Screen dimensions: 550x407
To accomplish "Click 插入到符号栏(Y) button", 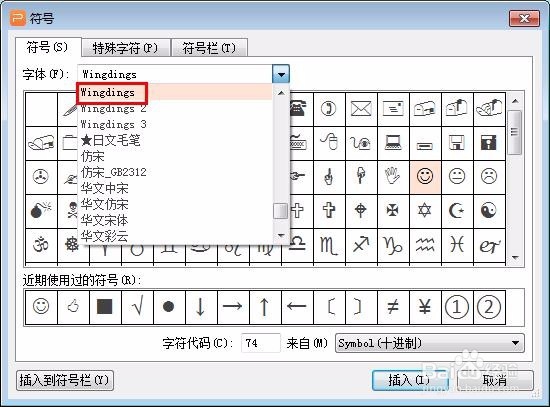I will (x=65, y=380).
